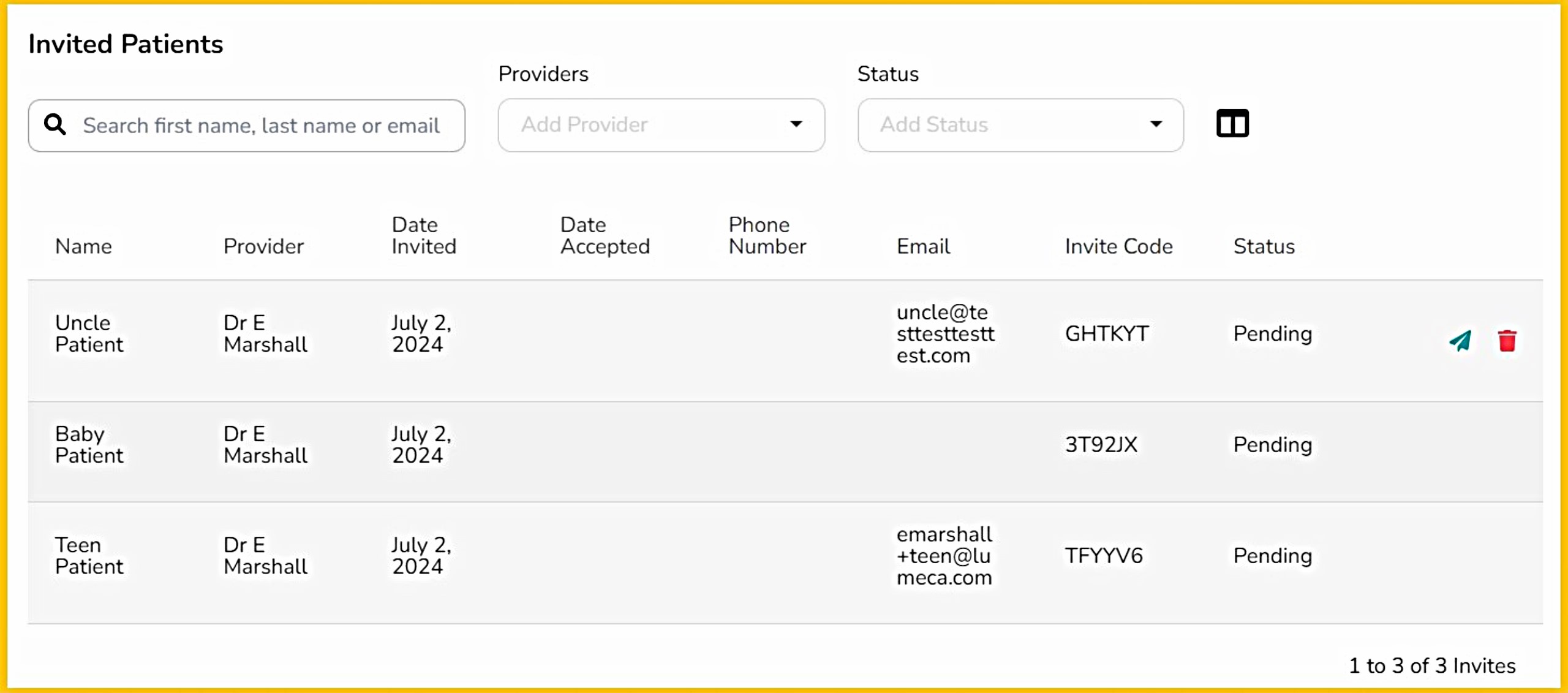The image size is (1568, 693).
Task: Click invite code TFYYV6
Action: [1104, 556]
